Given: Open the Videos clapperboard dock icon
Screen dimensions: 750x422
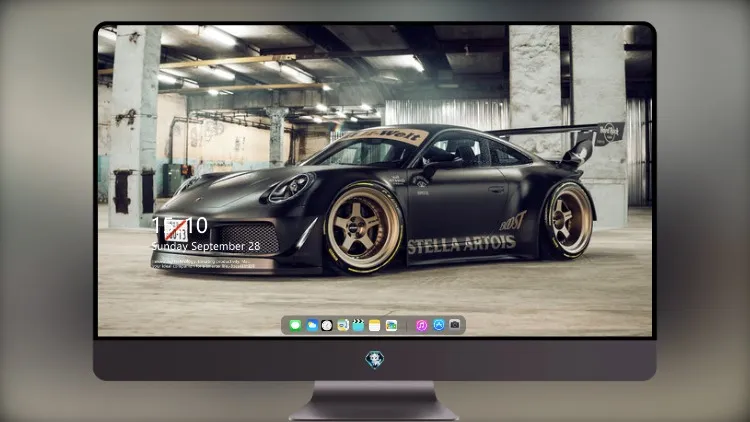Looking at the screenshot, I should pyautogui.click(x=358, y=325).
